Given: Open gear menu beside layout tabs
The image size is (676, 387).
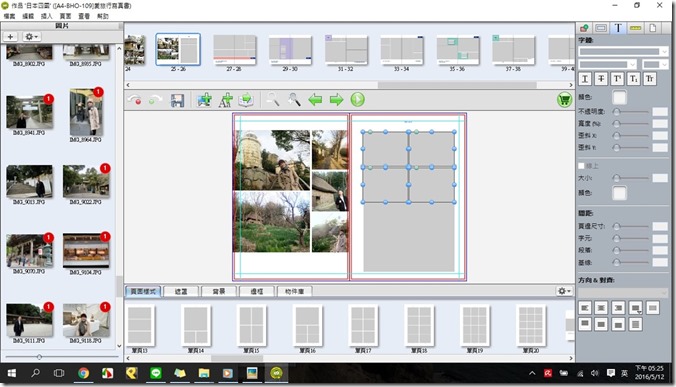Looking at the screenshot, I should click(564, 291).
